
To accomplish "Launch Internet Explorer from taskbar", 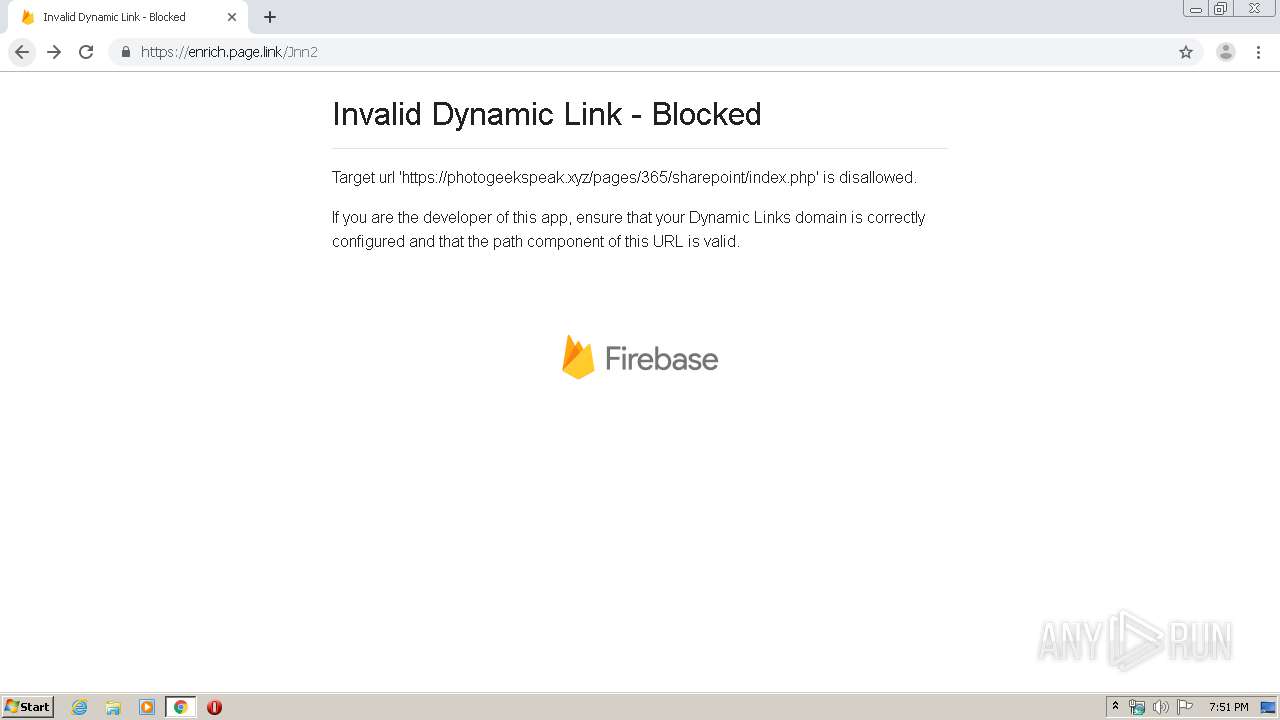I will point(80,707).
